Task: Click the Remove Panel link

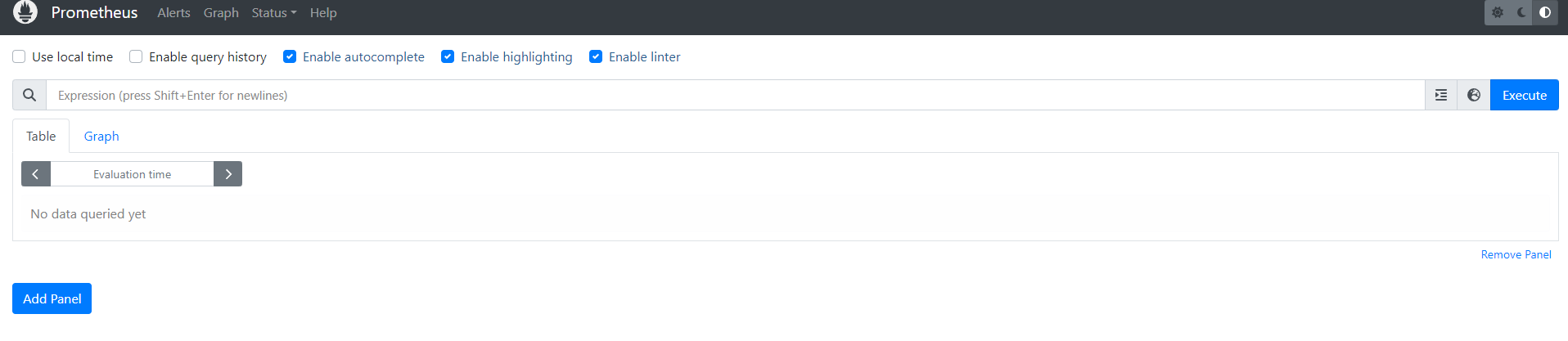Action: point(1516,254)
